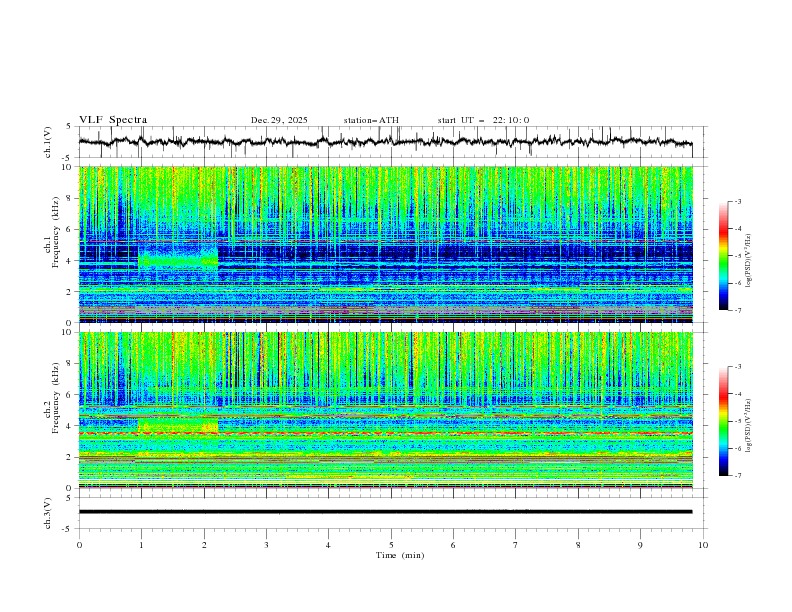Click time axis tick label "7"

(x=516, y=545)
